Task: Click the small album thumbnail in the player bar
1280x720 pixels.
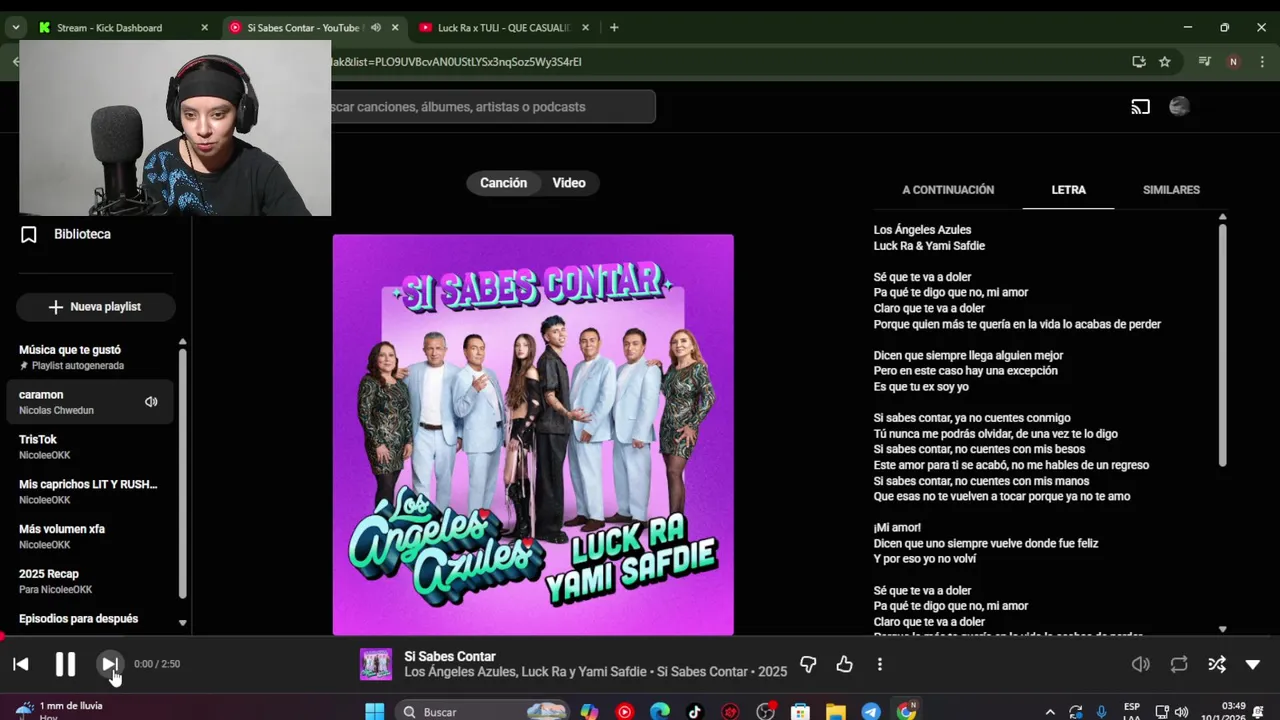Action: pos(376,664)
